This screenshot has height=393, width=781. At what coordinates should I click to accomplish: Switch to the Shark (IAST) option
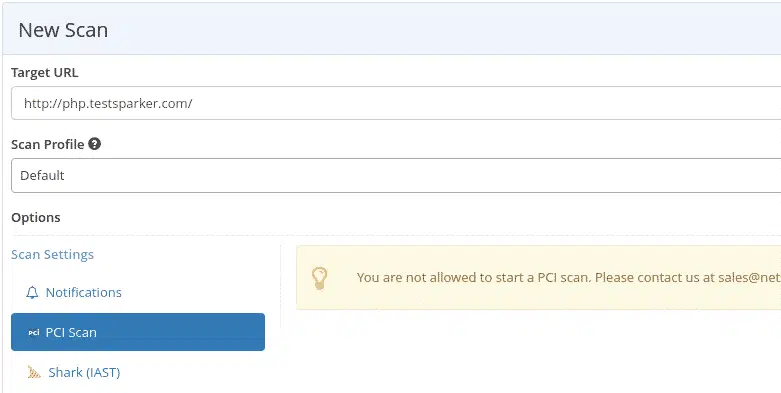pyautogui.click(x=84, y=373)
